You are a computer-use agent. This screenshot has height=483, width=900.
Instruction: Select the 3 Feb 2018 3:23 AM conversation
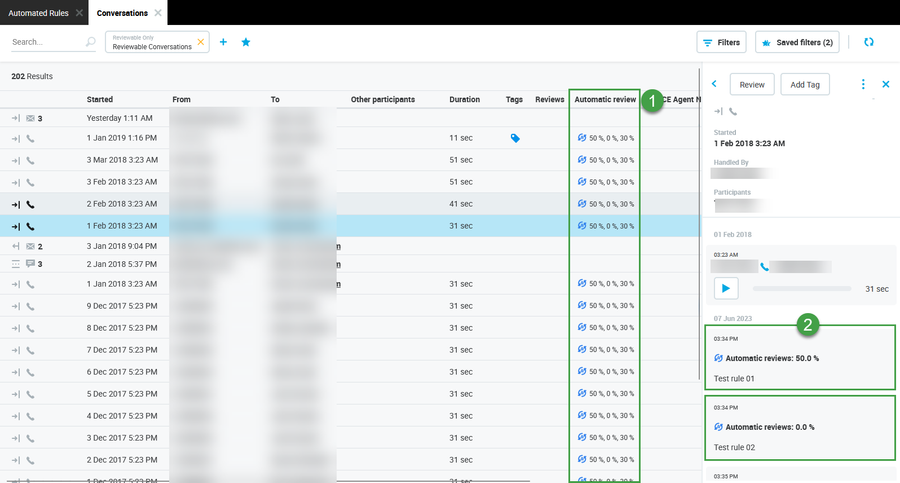(350, 182)
